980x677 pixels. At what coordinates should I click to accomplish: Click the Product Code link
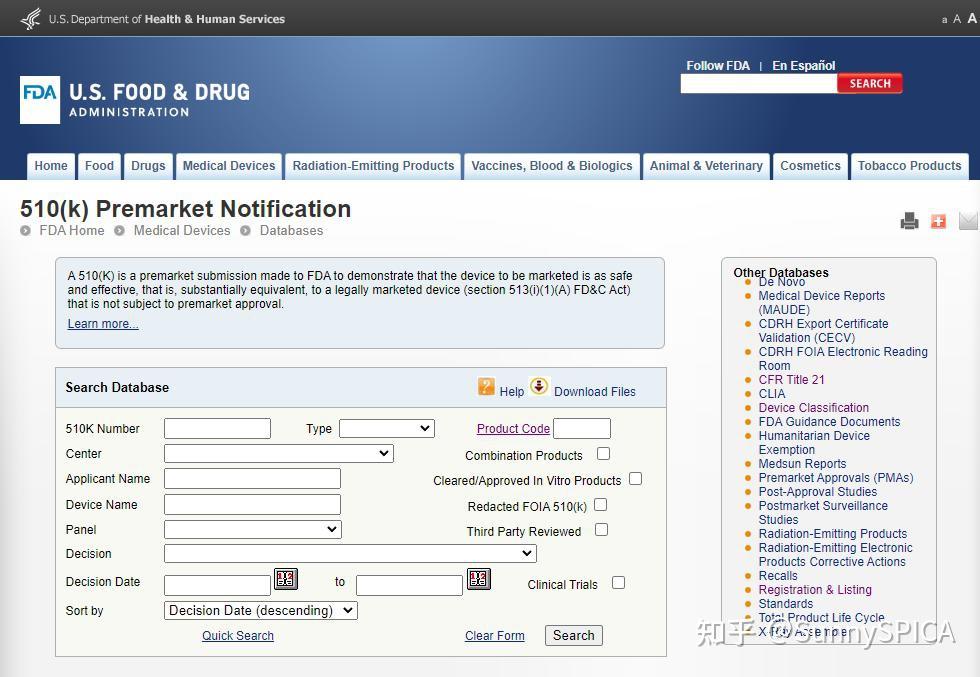tap(513, 429)
